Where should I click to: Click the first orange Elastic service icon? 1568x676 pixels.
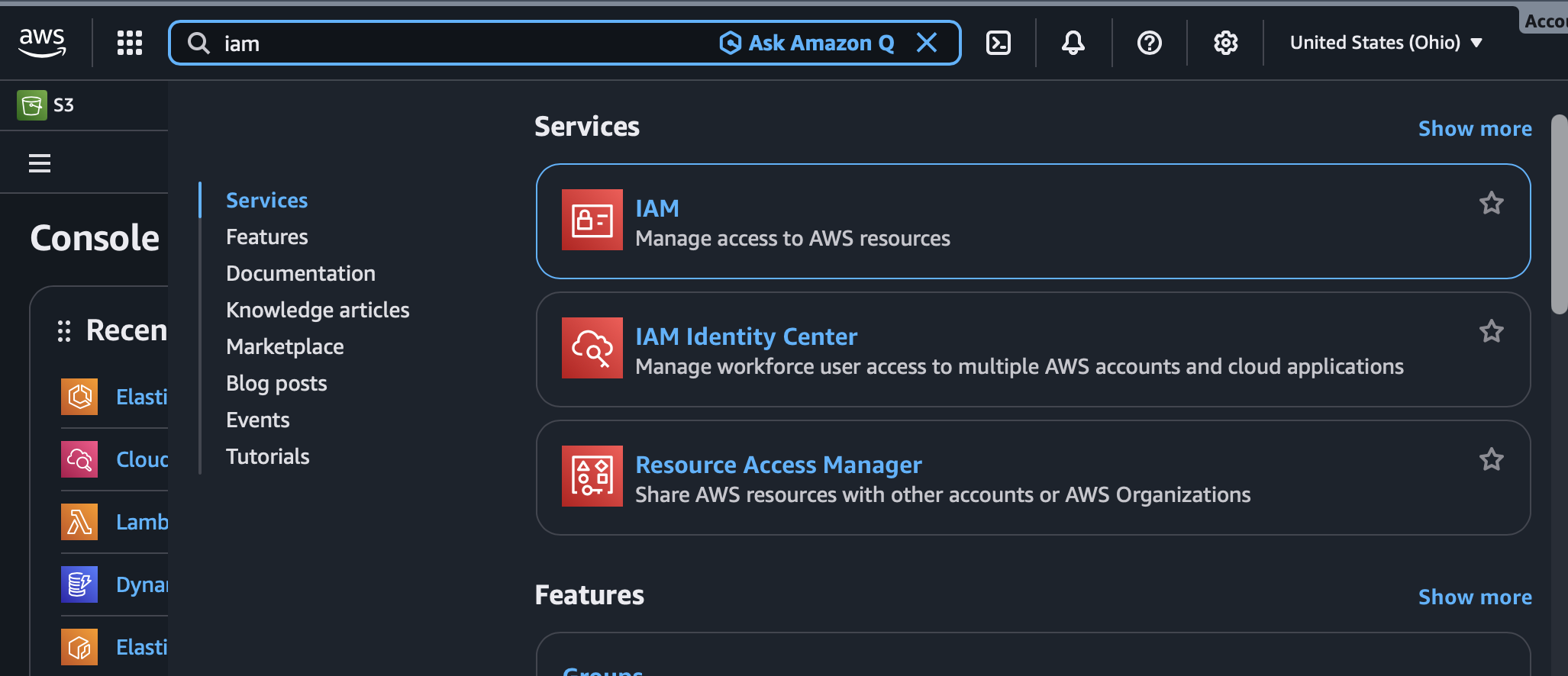pyautogui.click(x=79, y=397)
